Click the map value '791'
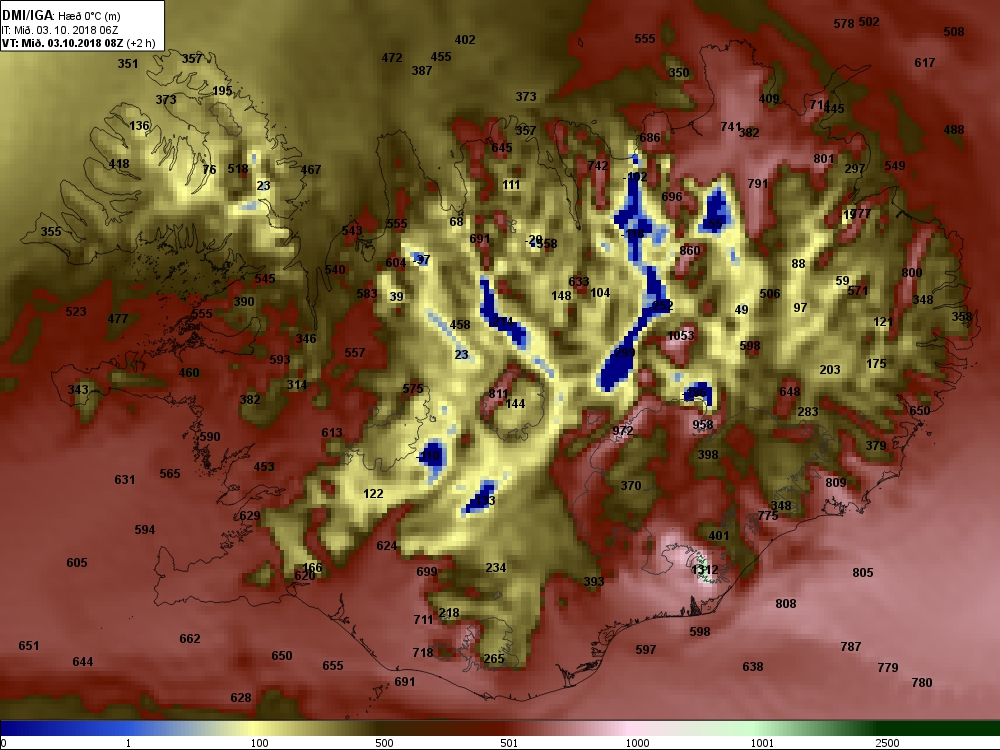The height and width of the screenshot is (750, 1000). pos(758,184)
